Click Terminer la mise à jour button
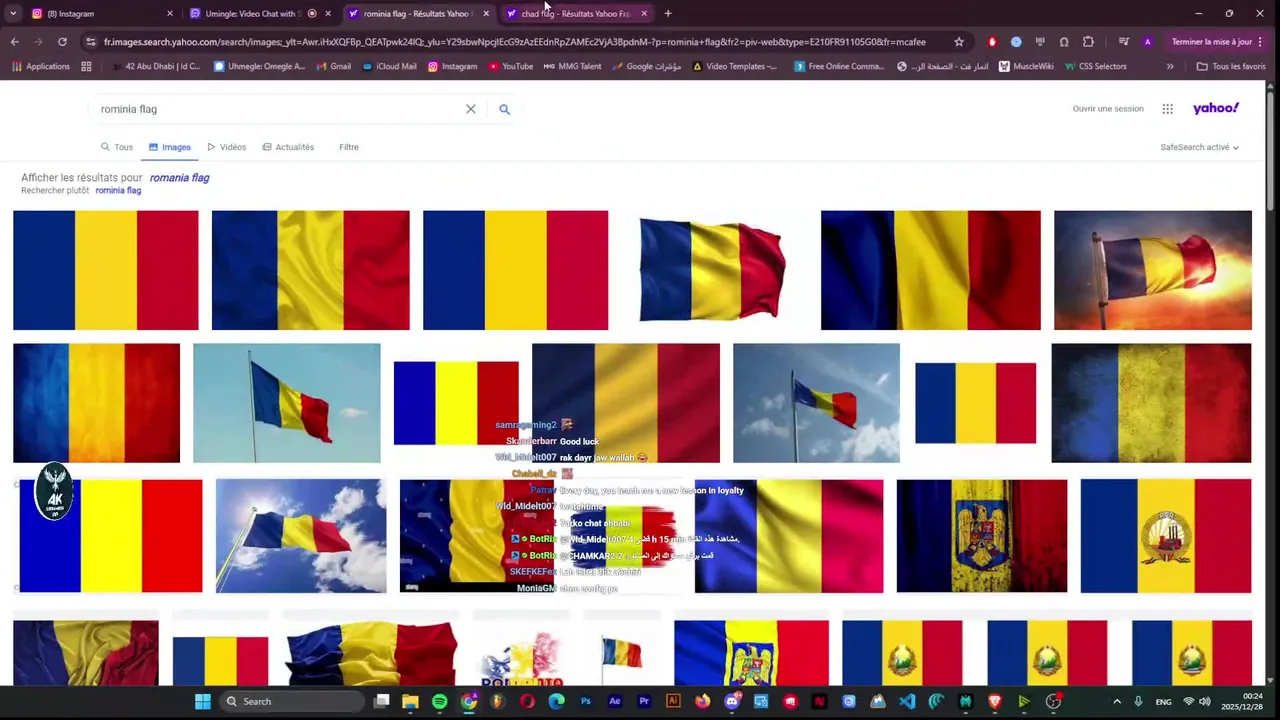The width and height of the screenshot is (1280, 720). tap(1216, 42)
